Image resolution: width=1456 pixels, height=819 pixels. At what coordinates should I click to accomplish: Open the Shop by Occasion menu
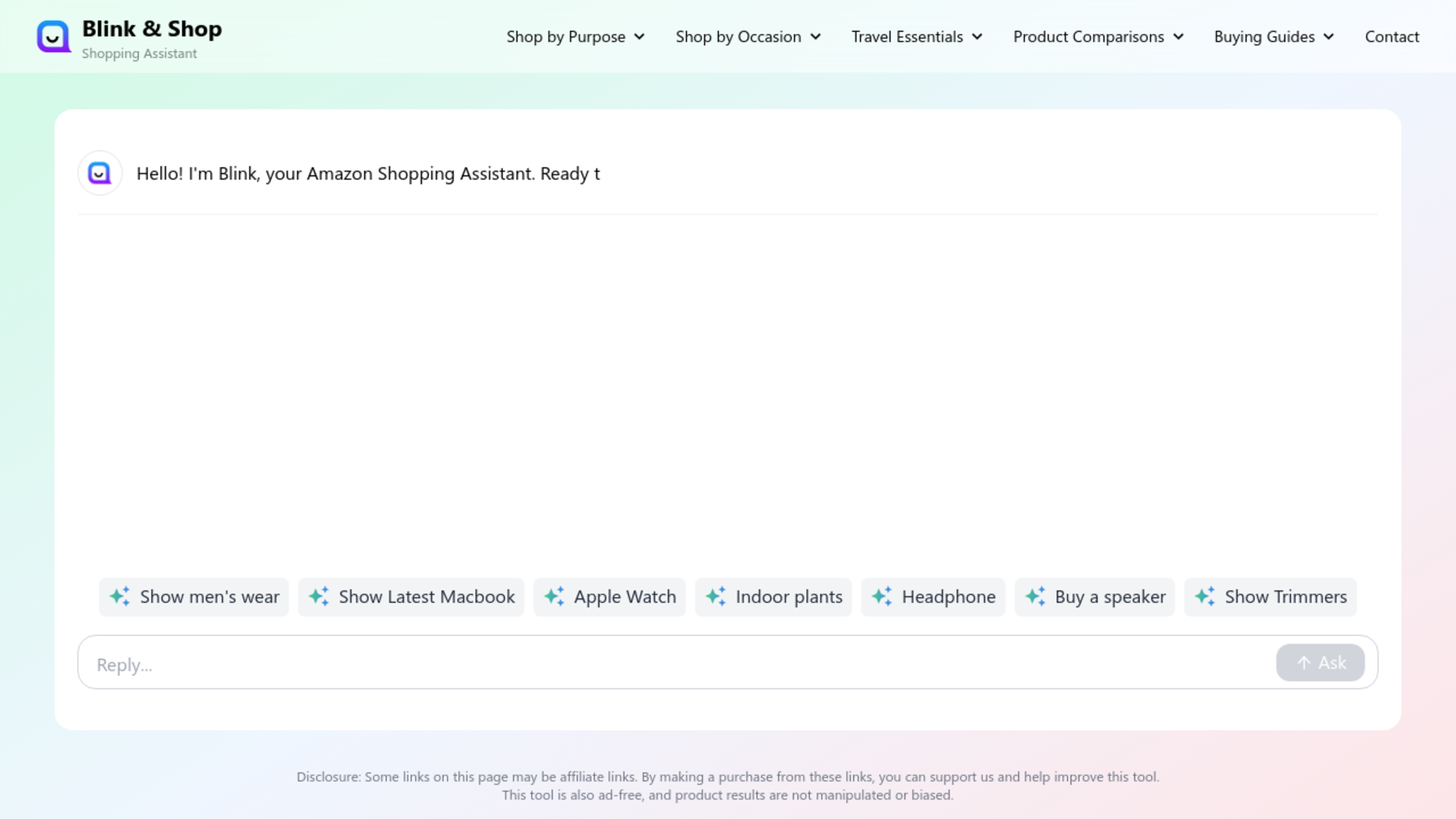pos(747,37)
